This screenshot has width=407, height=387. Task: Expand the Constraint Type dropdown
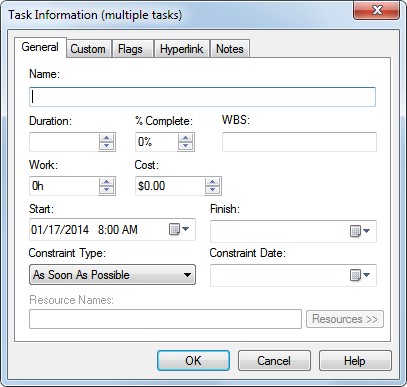click(x=112, y=275)
